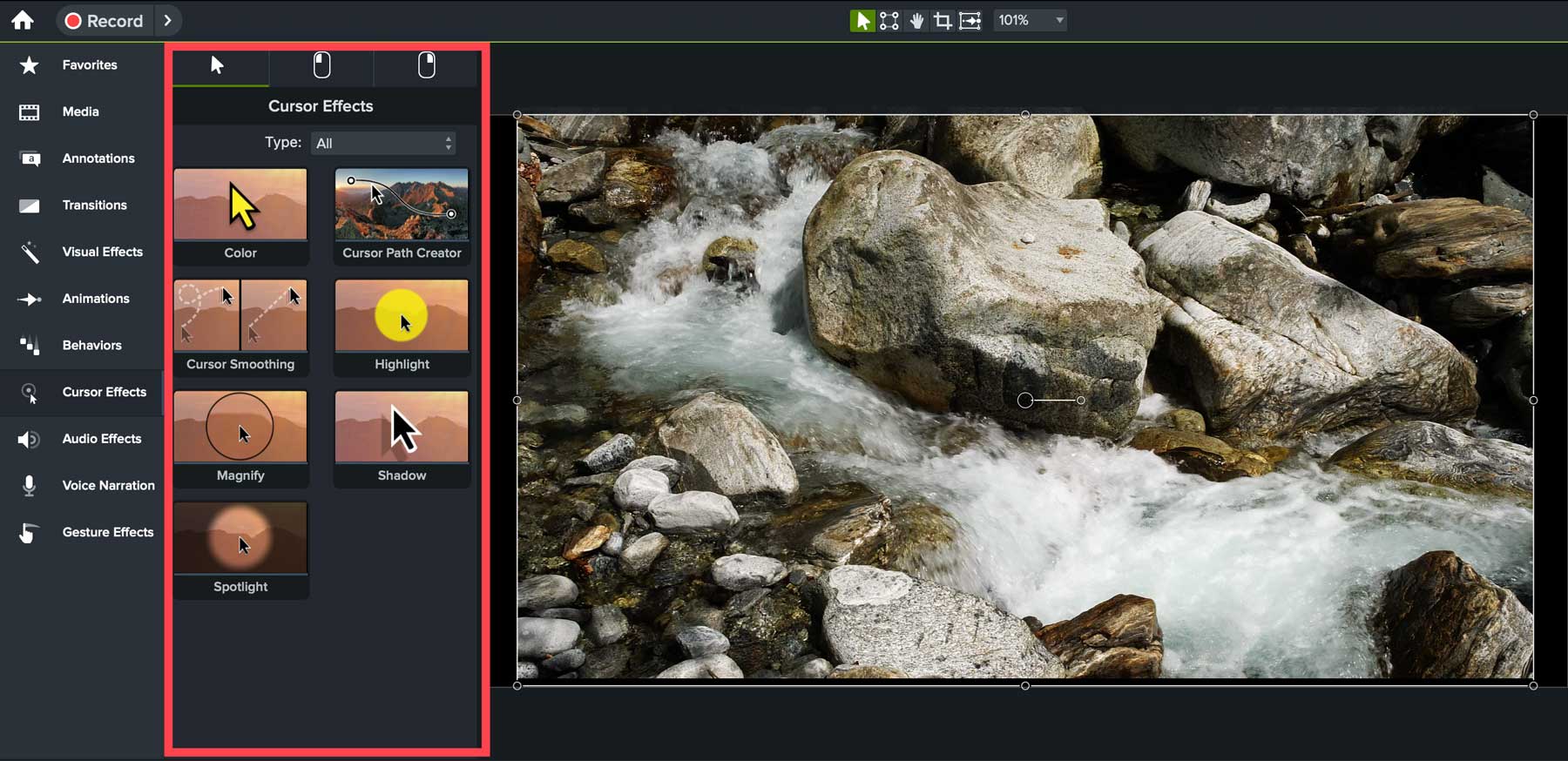Click the Transitions icon
The height and width of the screenshot is (761, 1568).
(30, 205)
